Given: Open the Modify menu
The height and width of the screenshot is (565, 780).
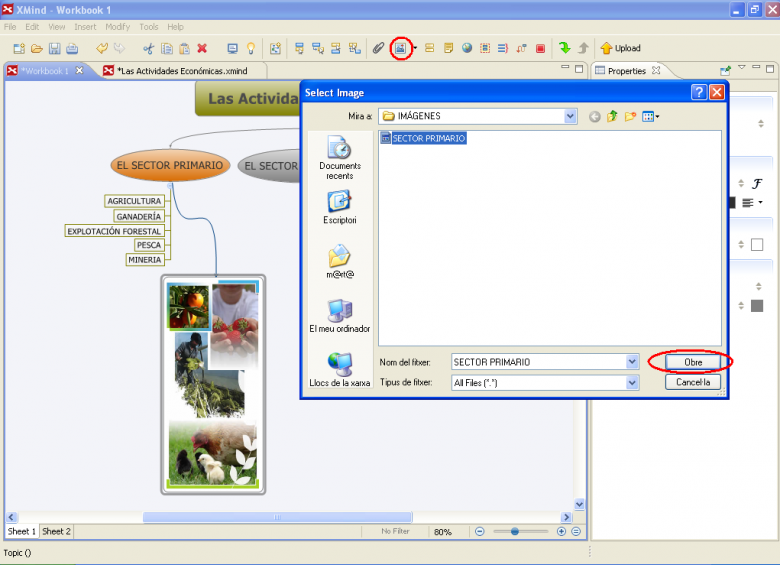Looking at the screenshot, I should pos(117,27).
